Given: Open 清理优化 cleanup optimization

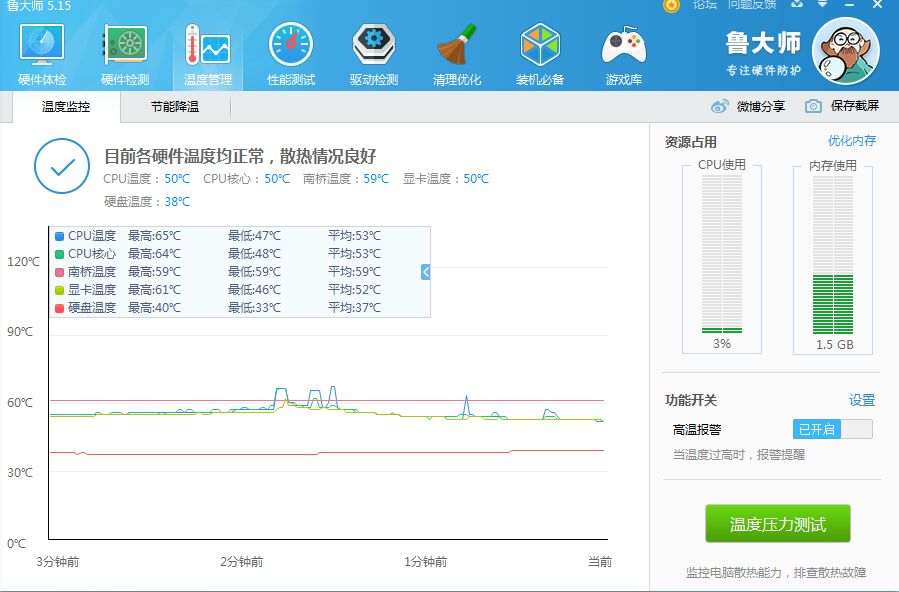Looking at the screenshot, I should (x=457, y=55).
